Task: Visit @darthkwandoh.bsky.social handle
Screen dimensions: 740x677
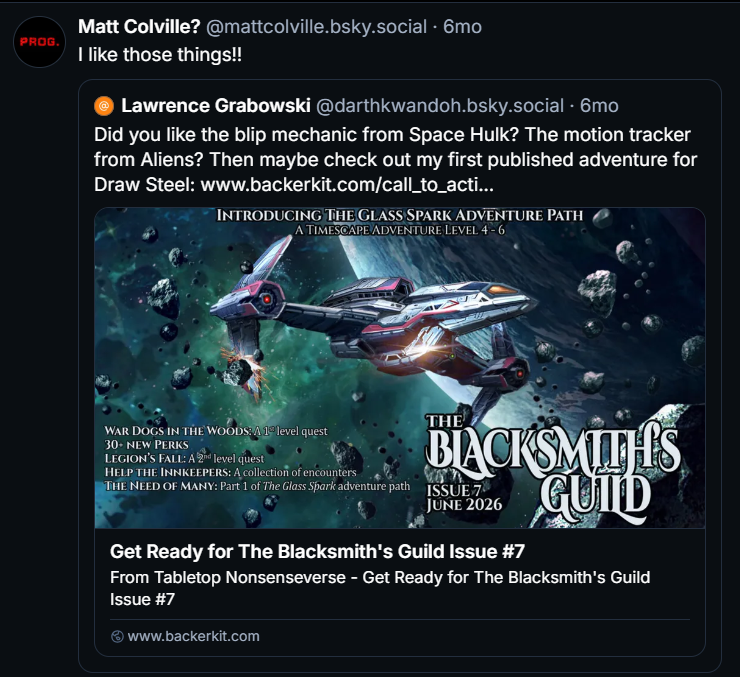Action: click(439, 106)
